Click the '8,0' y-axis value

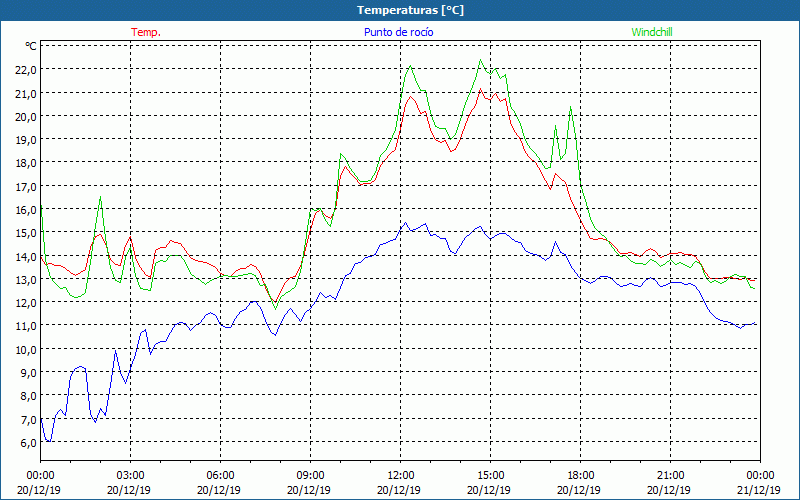pos(29,396)
